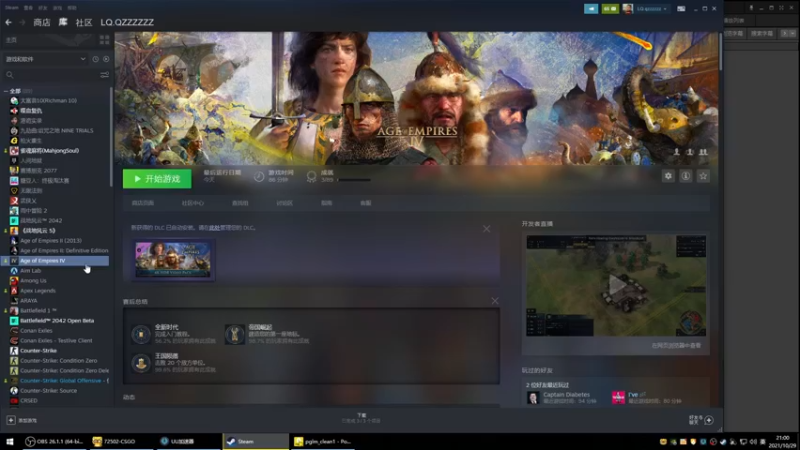Click the achievements progress bar
This screenshot has height=450, width=800.
pos(354,180)
